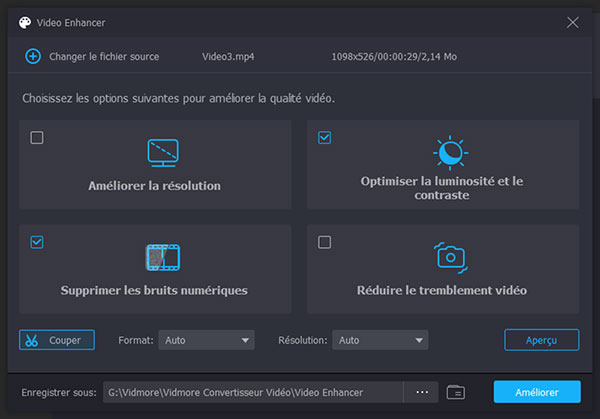The height and width of the screenshot is (419, 600).
Task: Click the Supprimer les bruits numériques label
Action: pos(154,290)
